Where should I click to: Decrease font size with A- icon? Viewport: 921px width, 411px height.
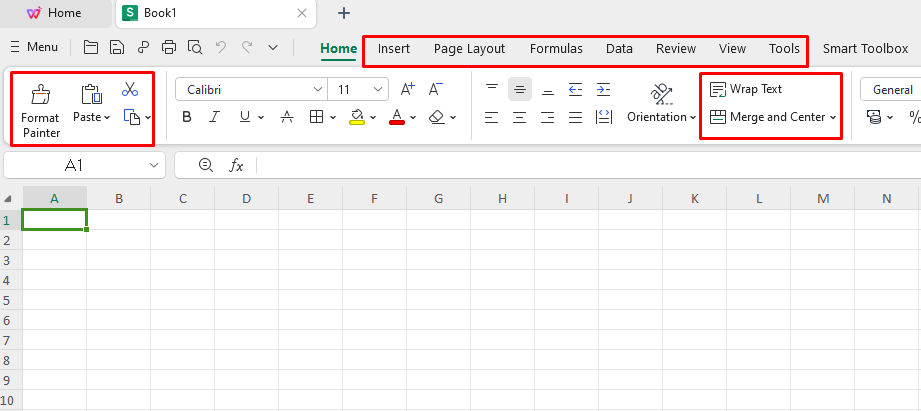point(435,89)
